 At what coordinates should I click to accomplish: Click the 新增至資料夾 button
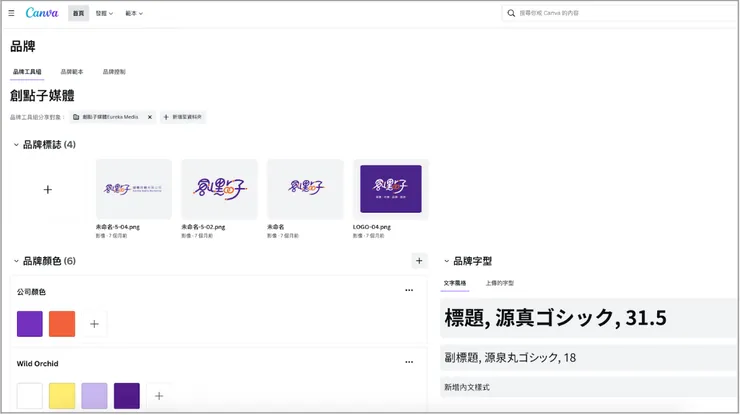tap(184, 117)
